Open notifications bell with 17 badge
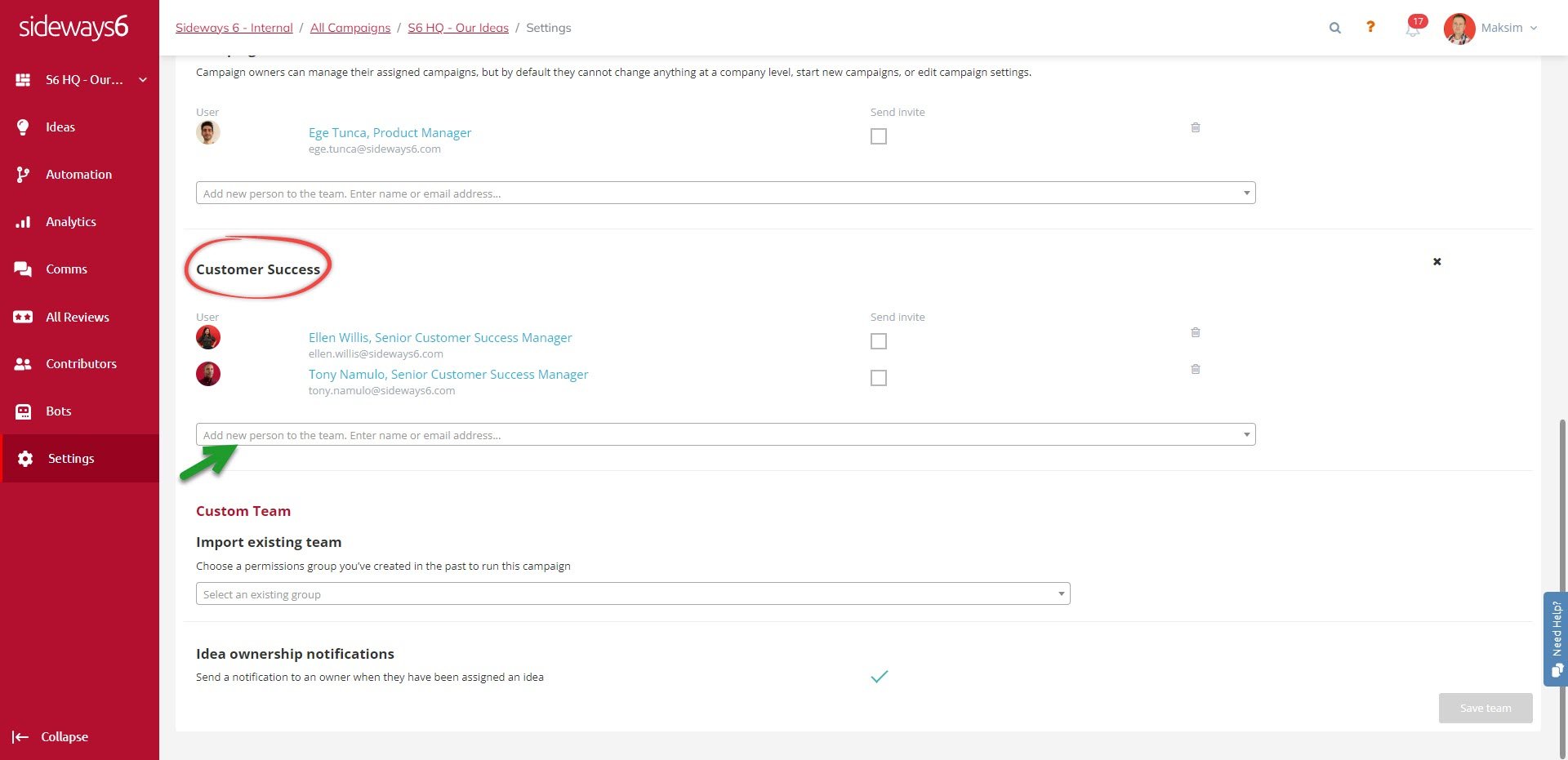1568x760 pixels. [x=1414, y=27]
